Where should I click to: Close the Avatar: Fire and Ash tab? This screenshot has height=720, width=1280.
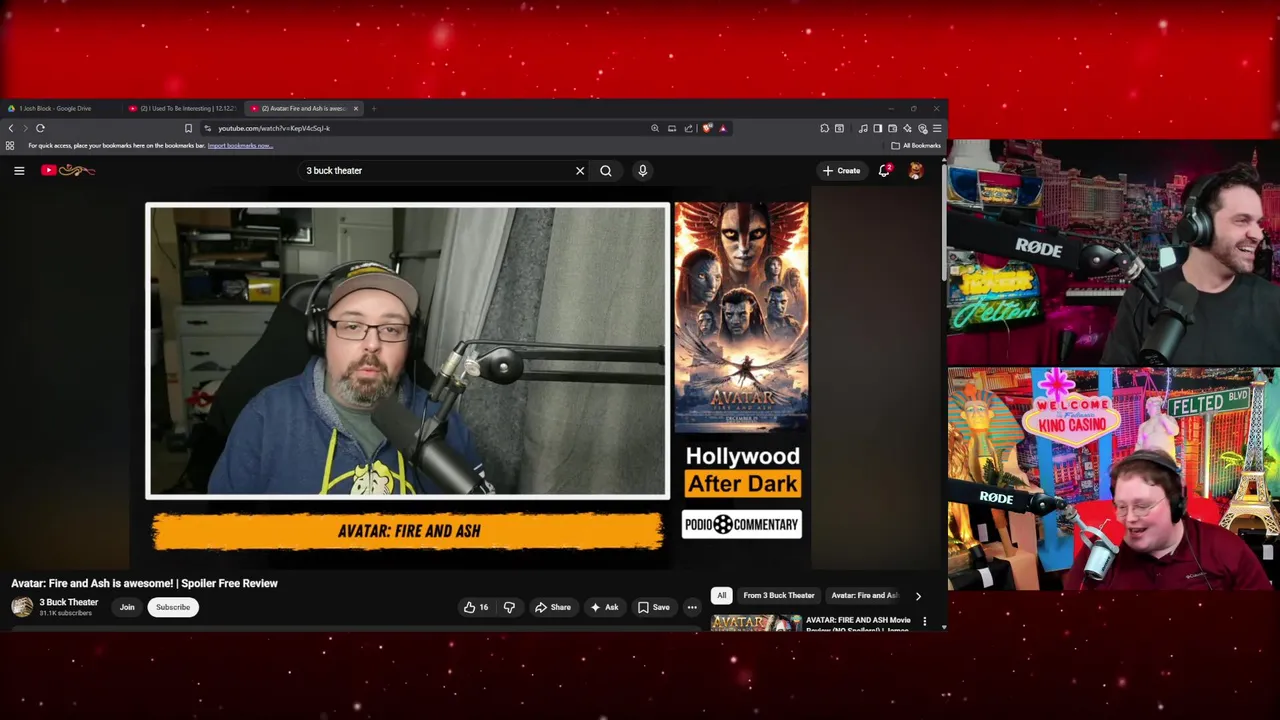tap(355, 108)
